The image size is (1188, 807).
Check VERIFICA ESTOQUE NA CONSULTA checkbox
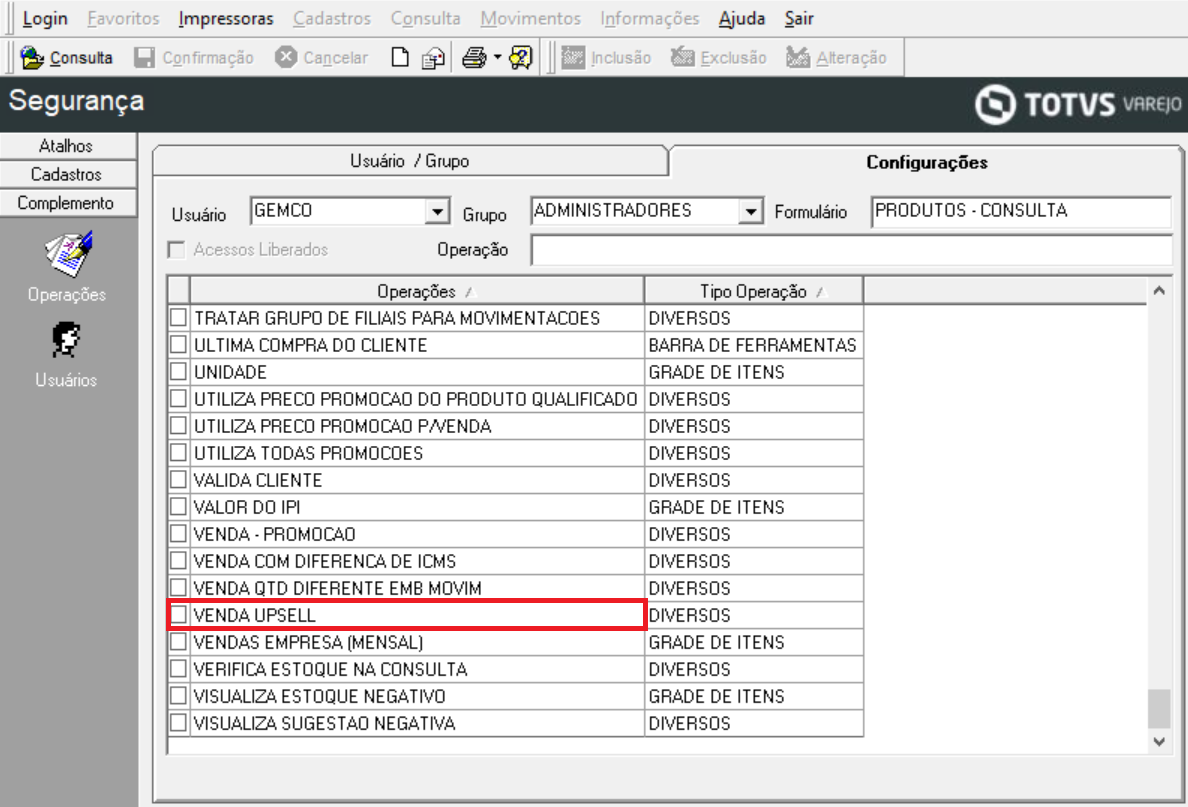(x=178, y=668)
